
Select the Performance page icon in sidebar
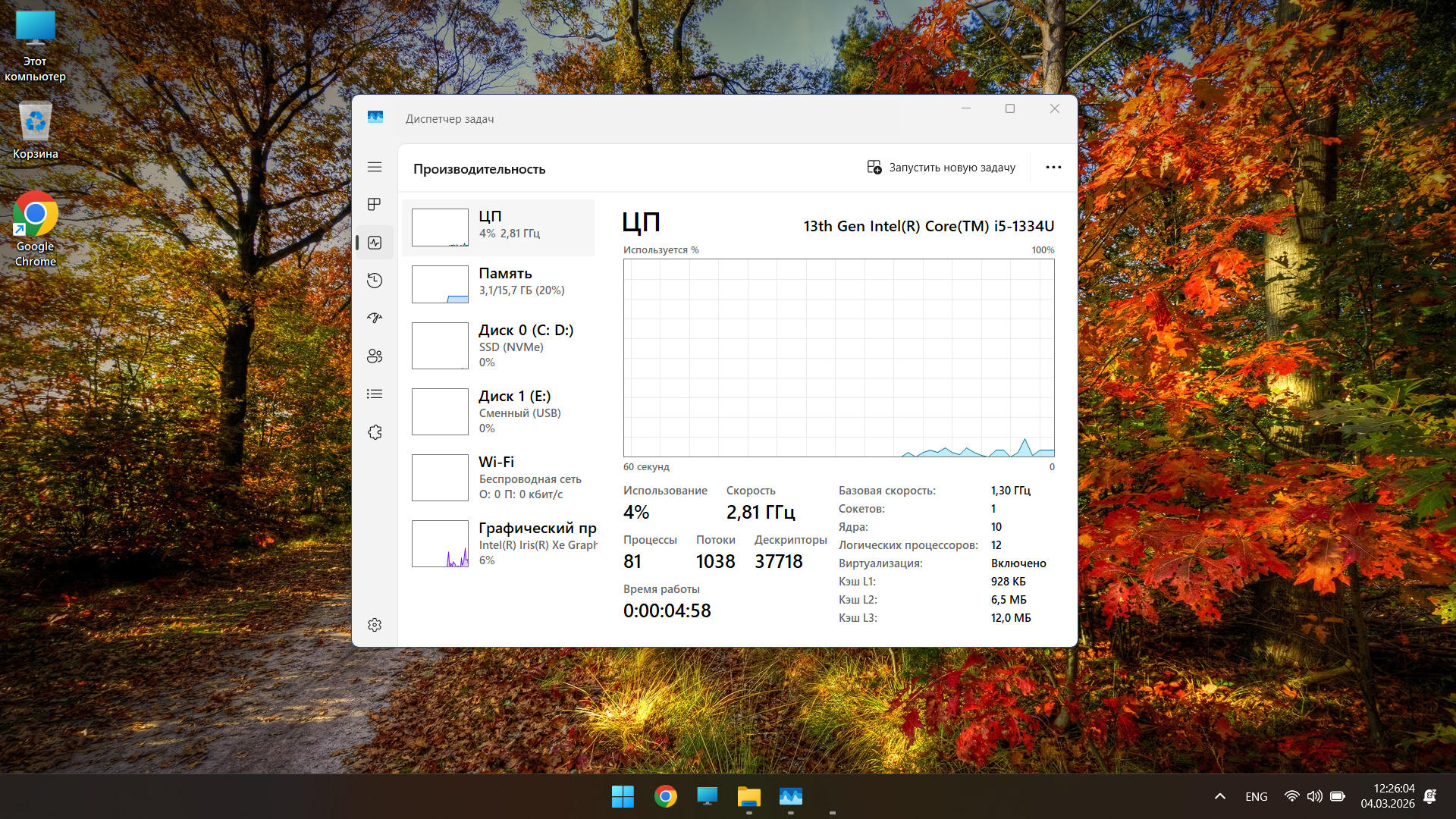(x=375, y=243)
